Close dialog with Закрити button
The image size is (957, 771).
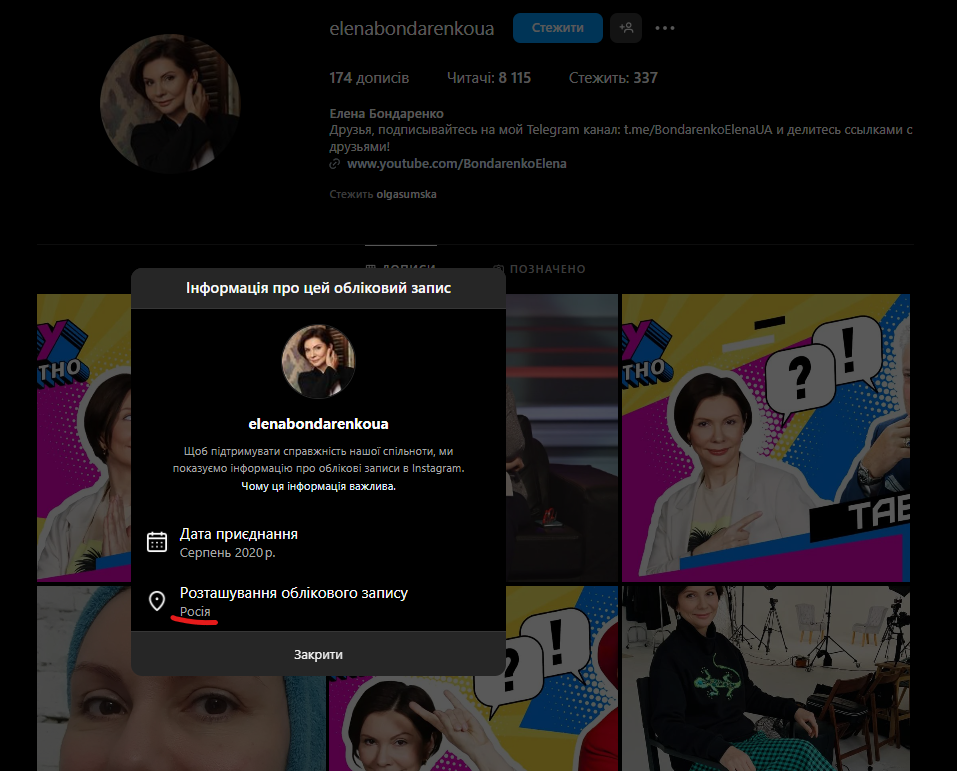pos(318,654)
